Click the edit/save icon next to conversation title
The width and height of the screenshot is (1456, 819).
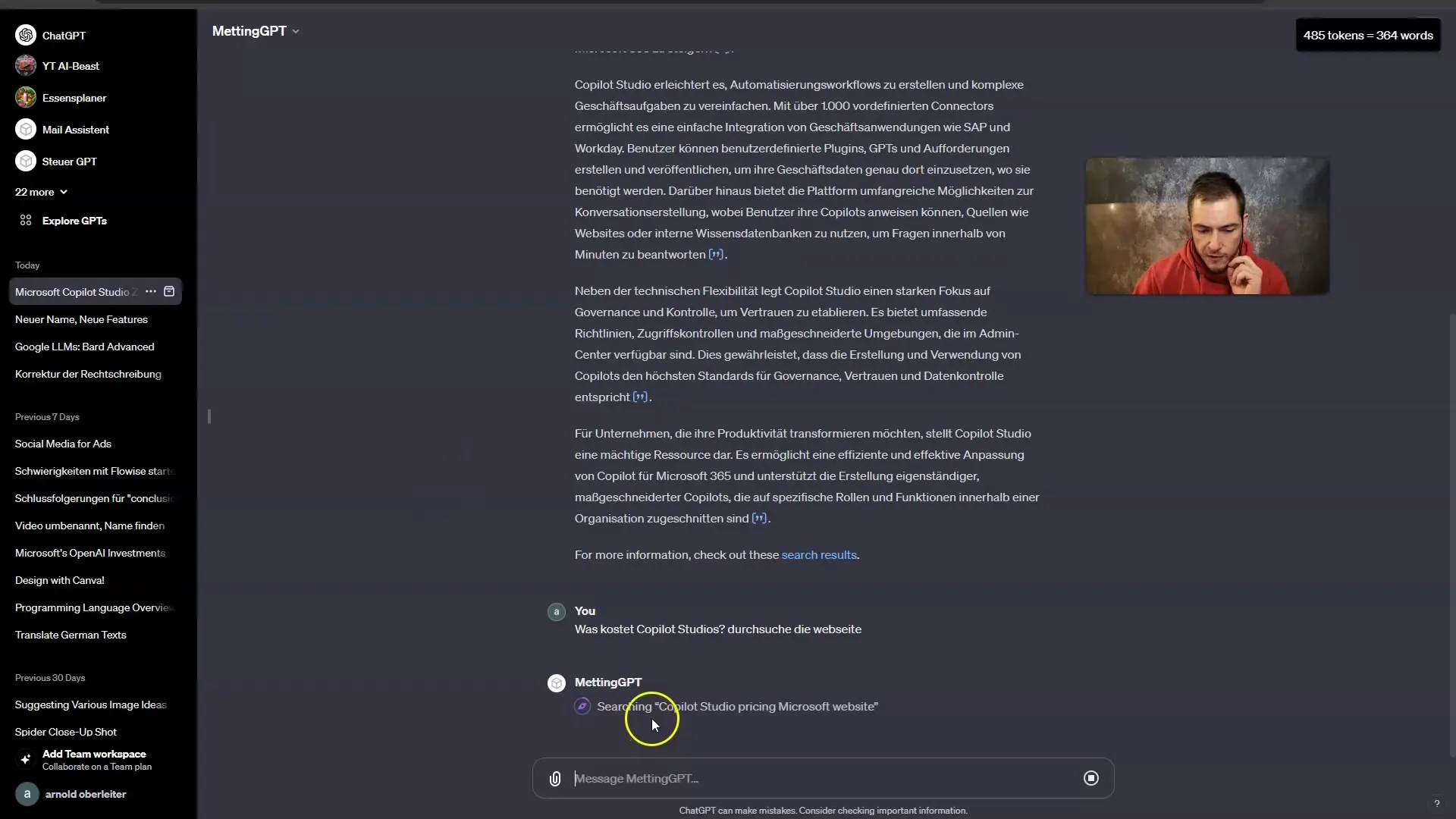coord(169,291)
